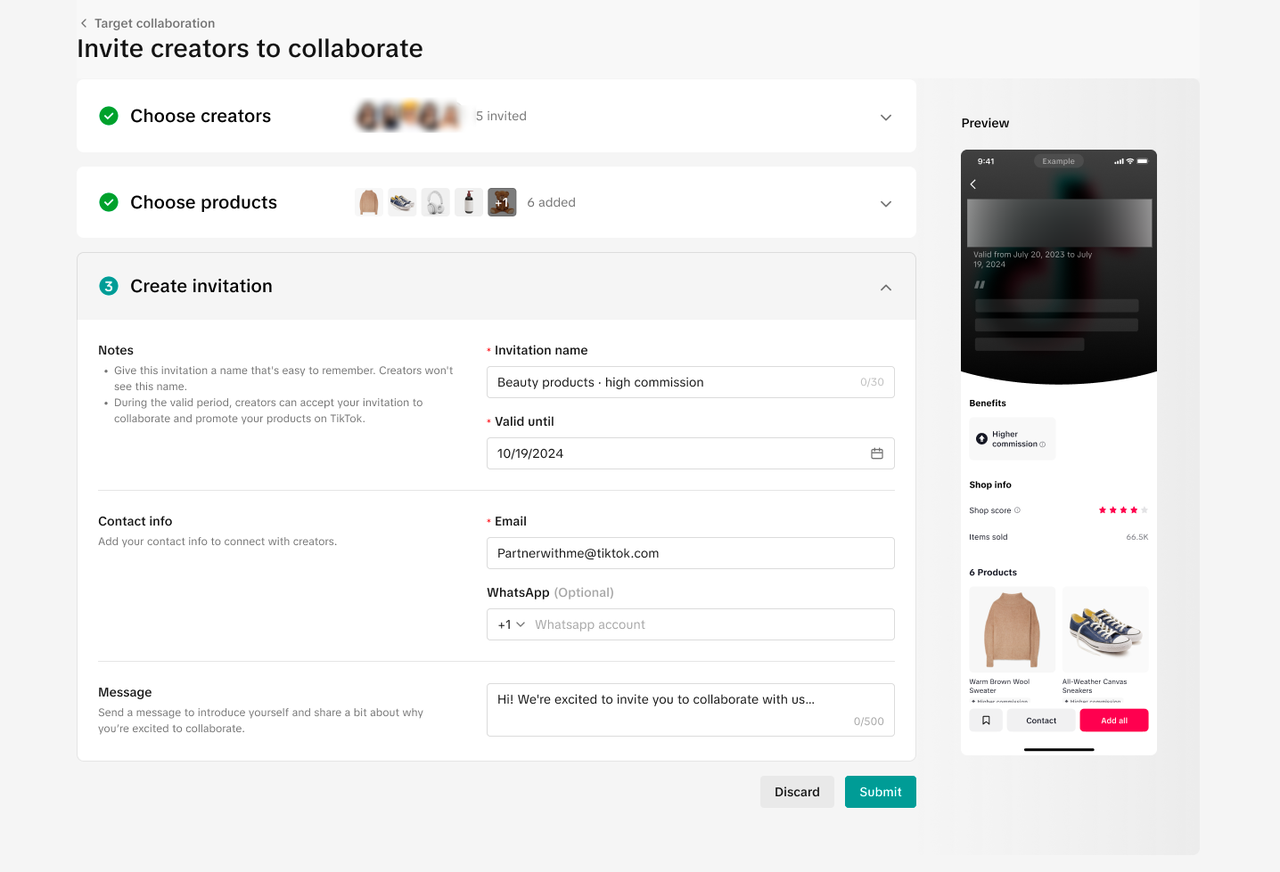Click the green checkmark beside Choose products
This screenshot has height=872, width=1280.
tap(109, 202)
